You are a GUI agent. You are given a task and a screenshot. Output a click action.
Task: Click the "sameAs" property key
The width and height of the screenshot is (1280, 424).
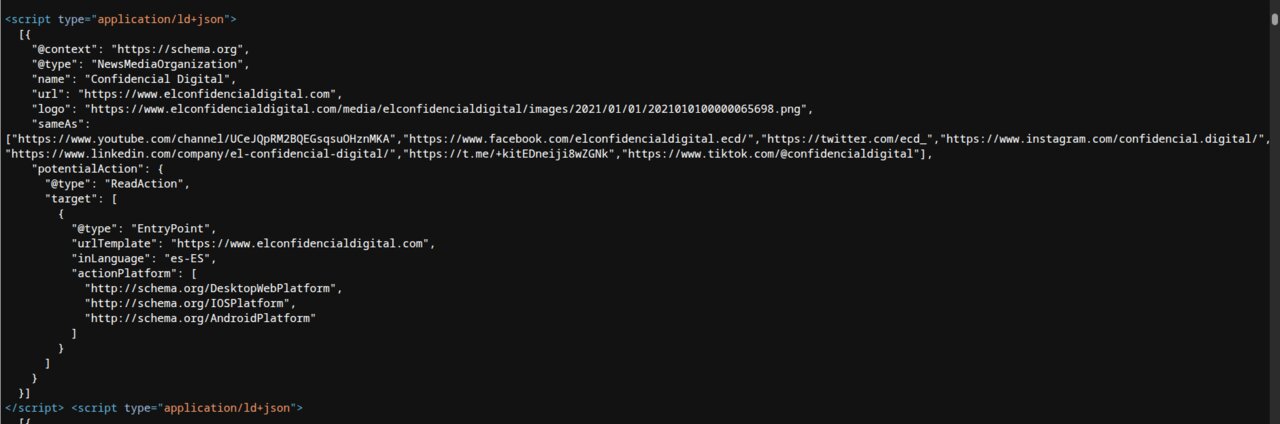(x=53, y=124)
